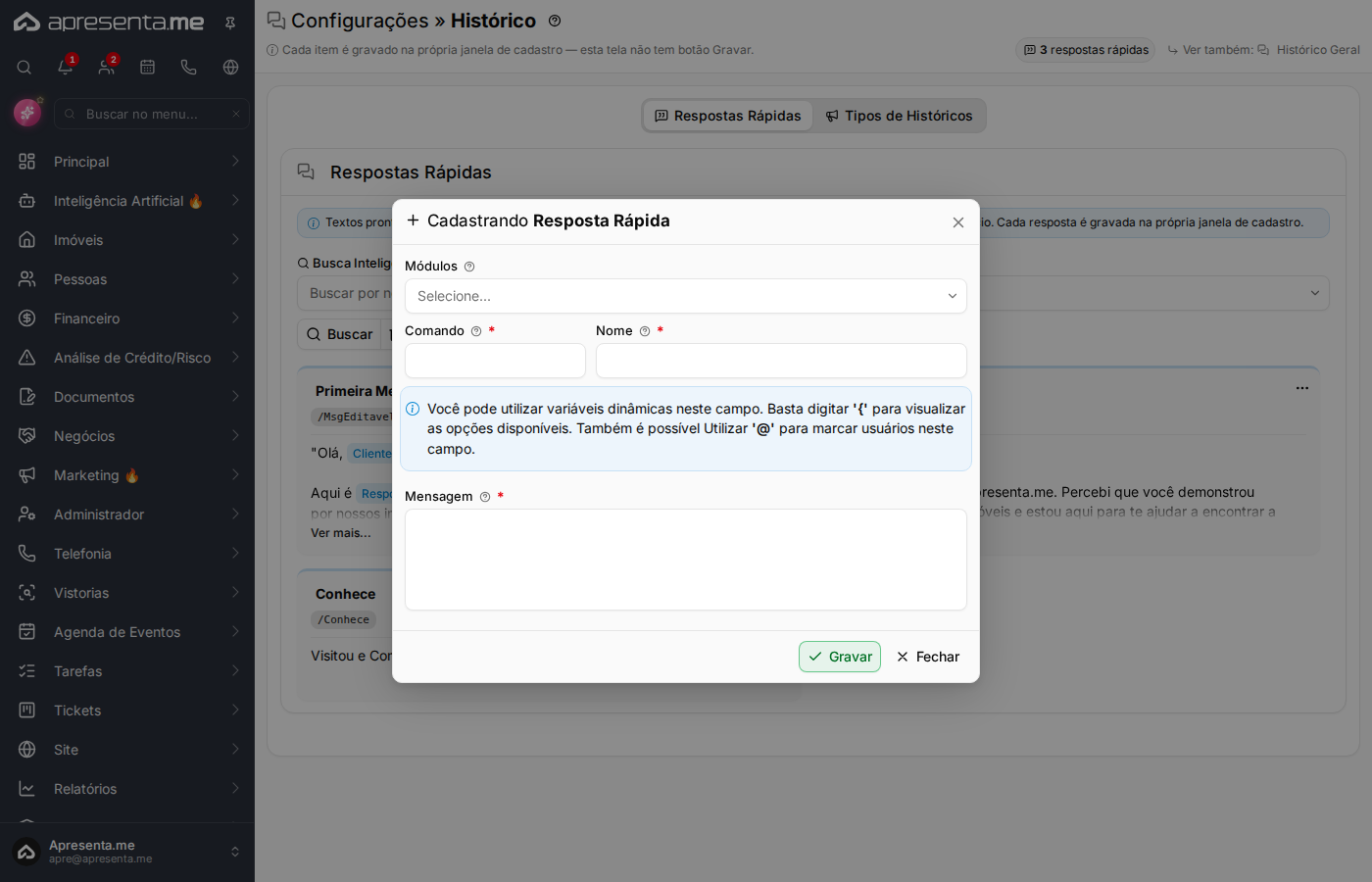
Task: Expand the Imóveis menu
Action: [x=127, y=240]
